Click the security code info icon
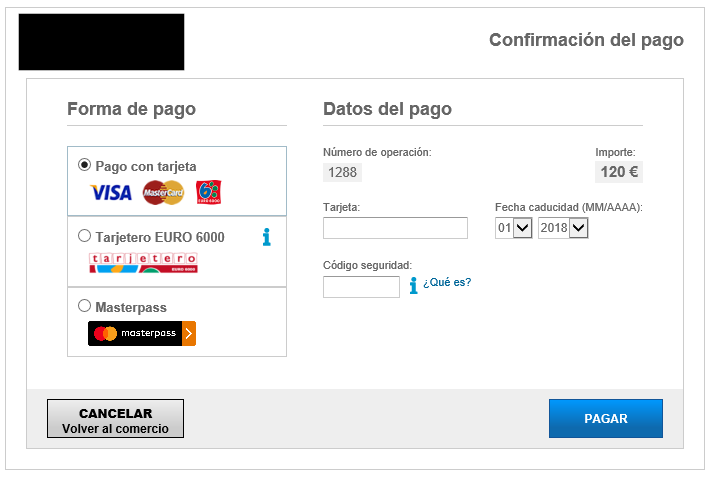Viewport: 710px width, 479px height. [x=413, y=286]
